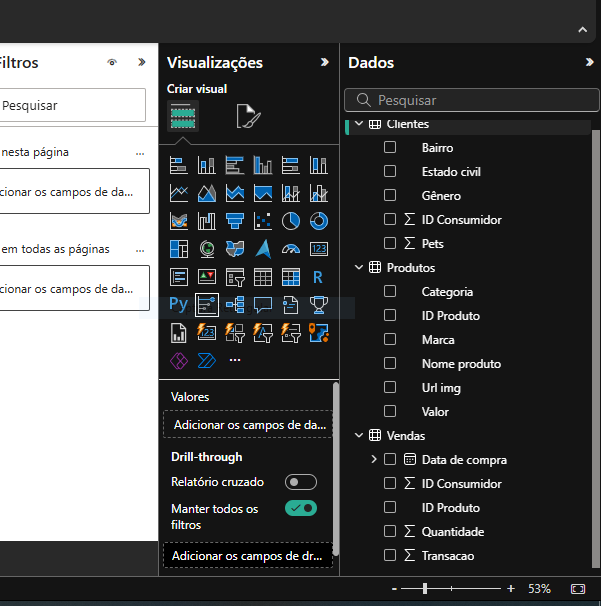Viewport: 601px width, 606px height.
Task: Choose the funnel chart visual
Action: coord(235,221)
